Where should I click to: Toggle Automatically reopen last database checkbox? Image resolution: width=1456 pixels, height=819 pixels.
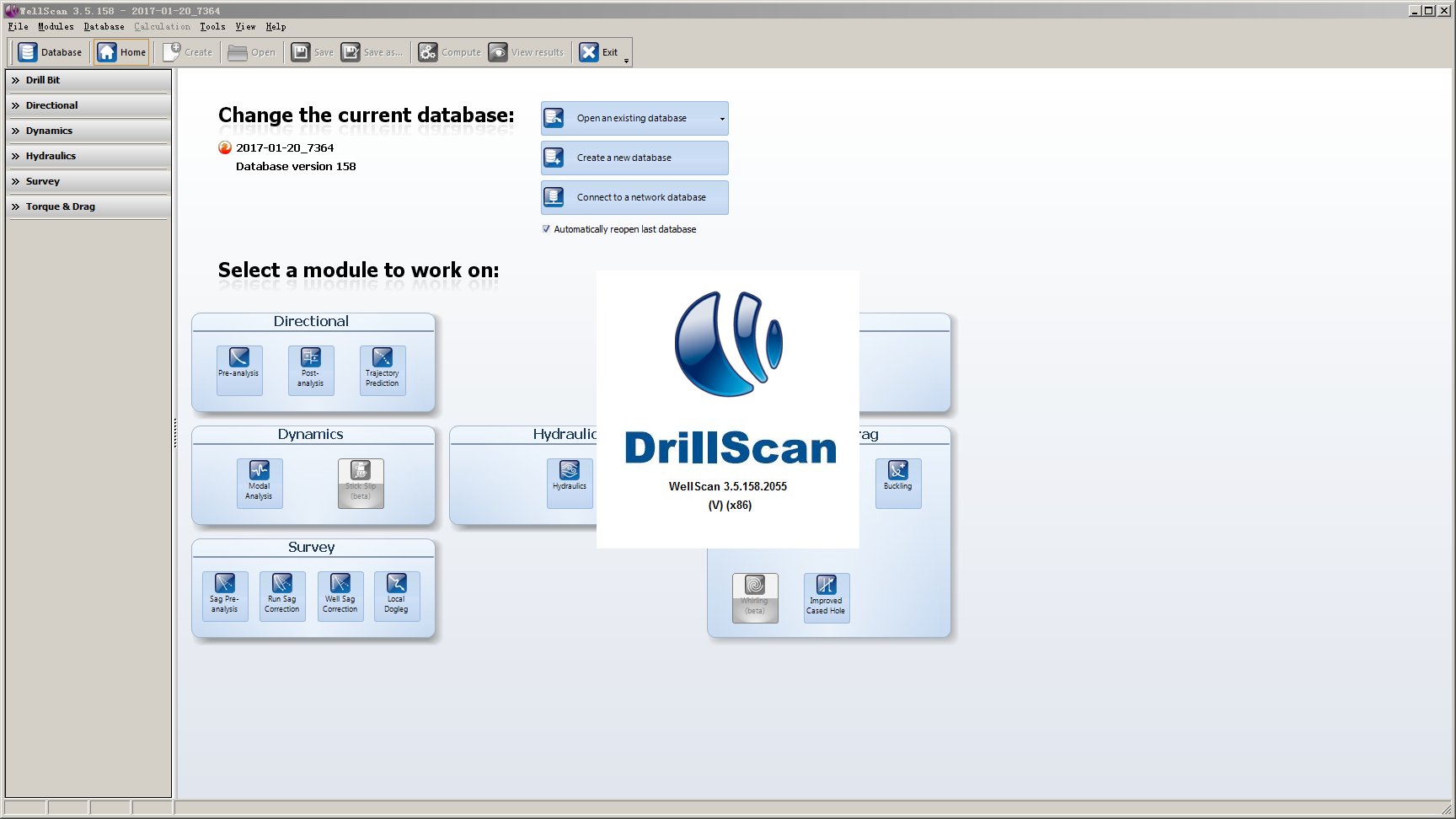coord(546,229)
